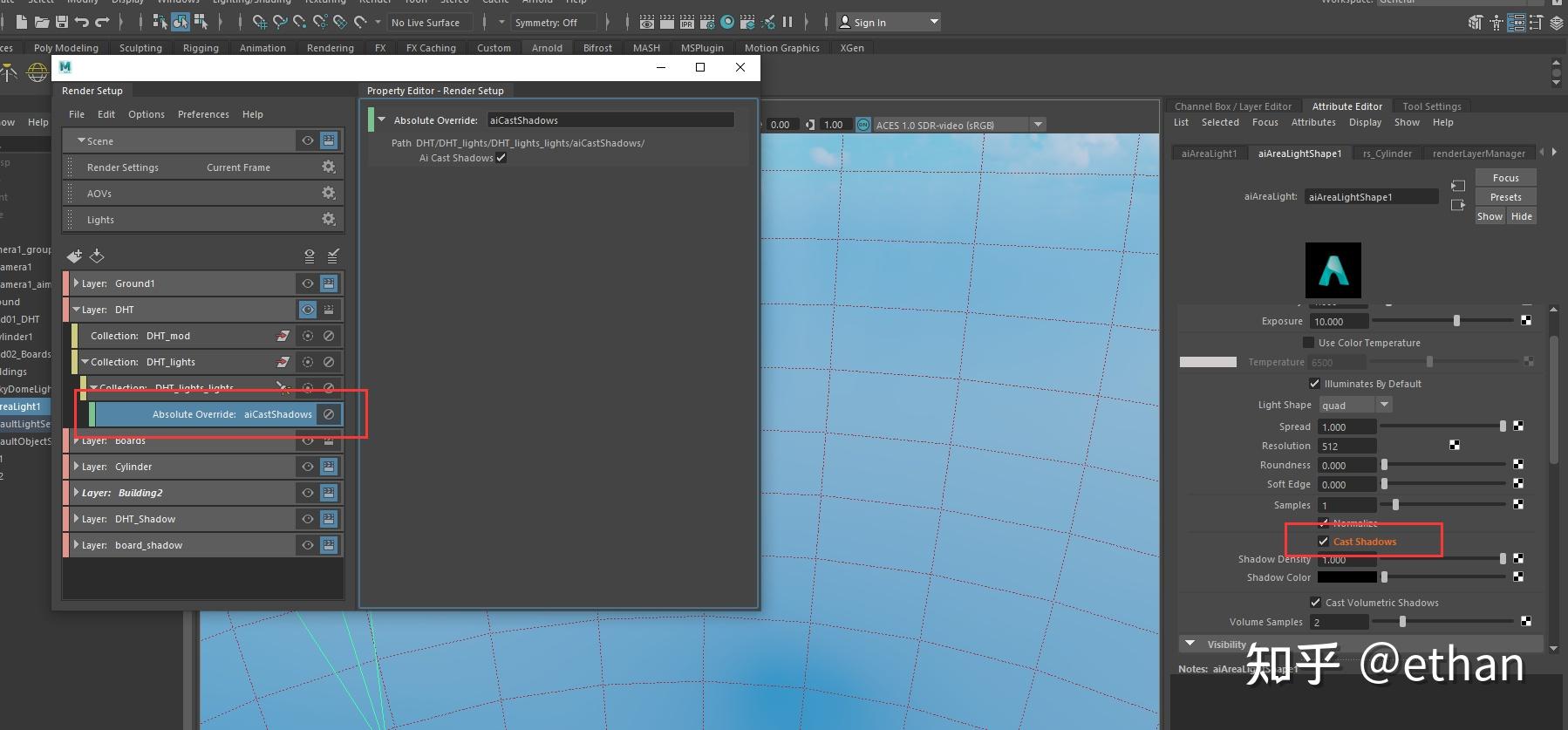Open AOVs settings gear icon
Viewport: 1568px width, 730px height.
click(329, 193)
